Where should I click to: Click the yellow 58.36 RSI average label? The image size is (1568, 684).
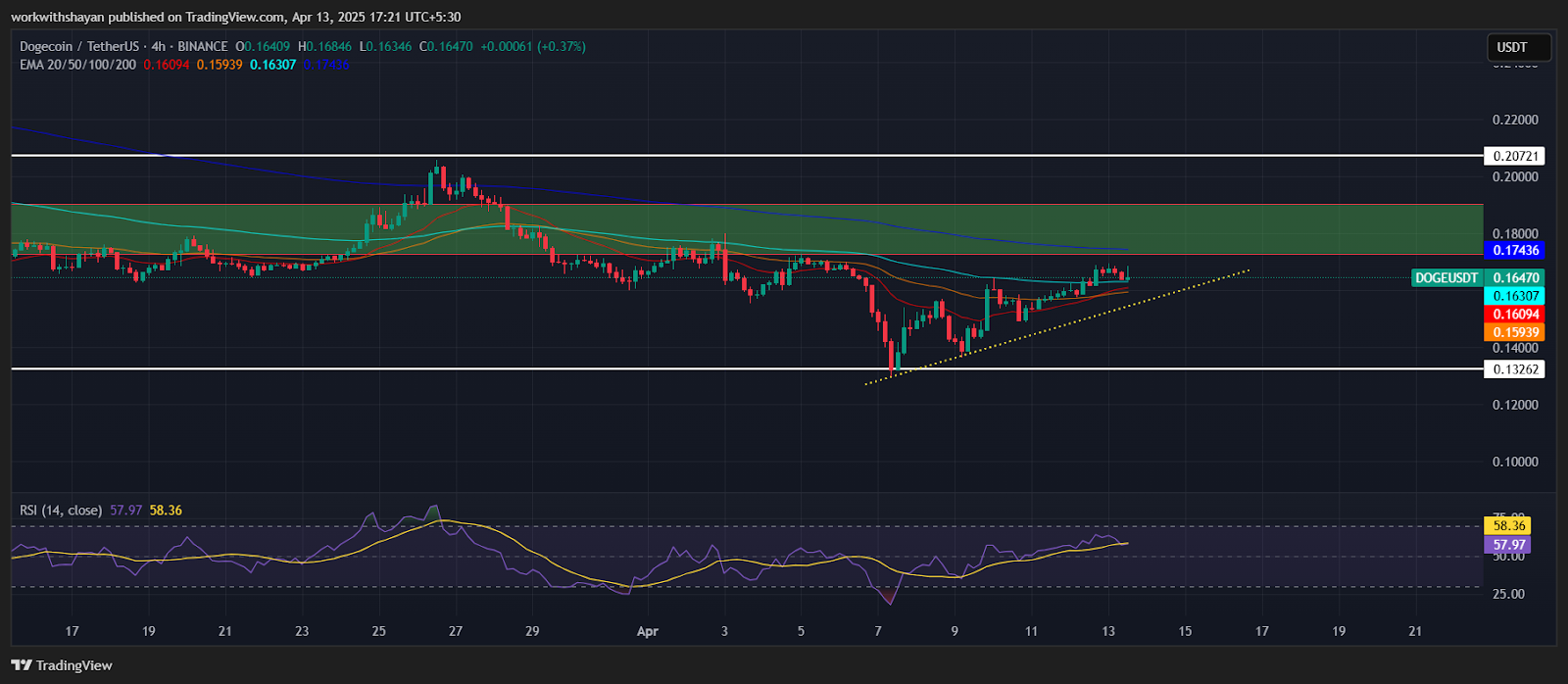coord(1509,526)
